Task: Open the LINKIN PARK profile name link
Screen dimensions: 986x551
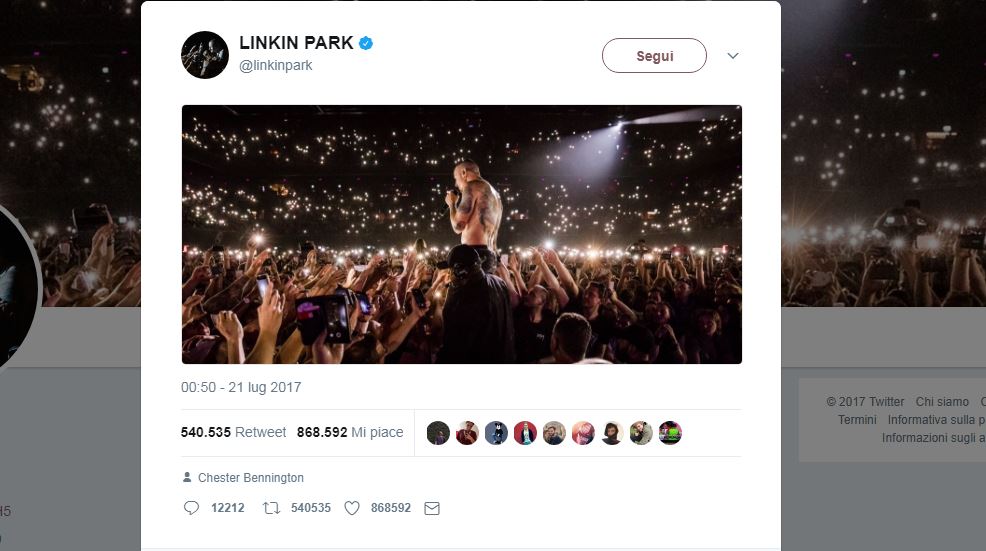Action: 297,44
